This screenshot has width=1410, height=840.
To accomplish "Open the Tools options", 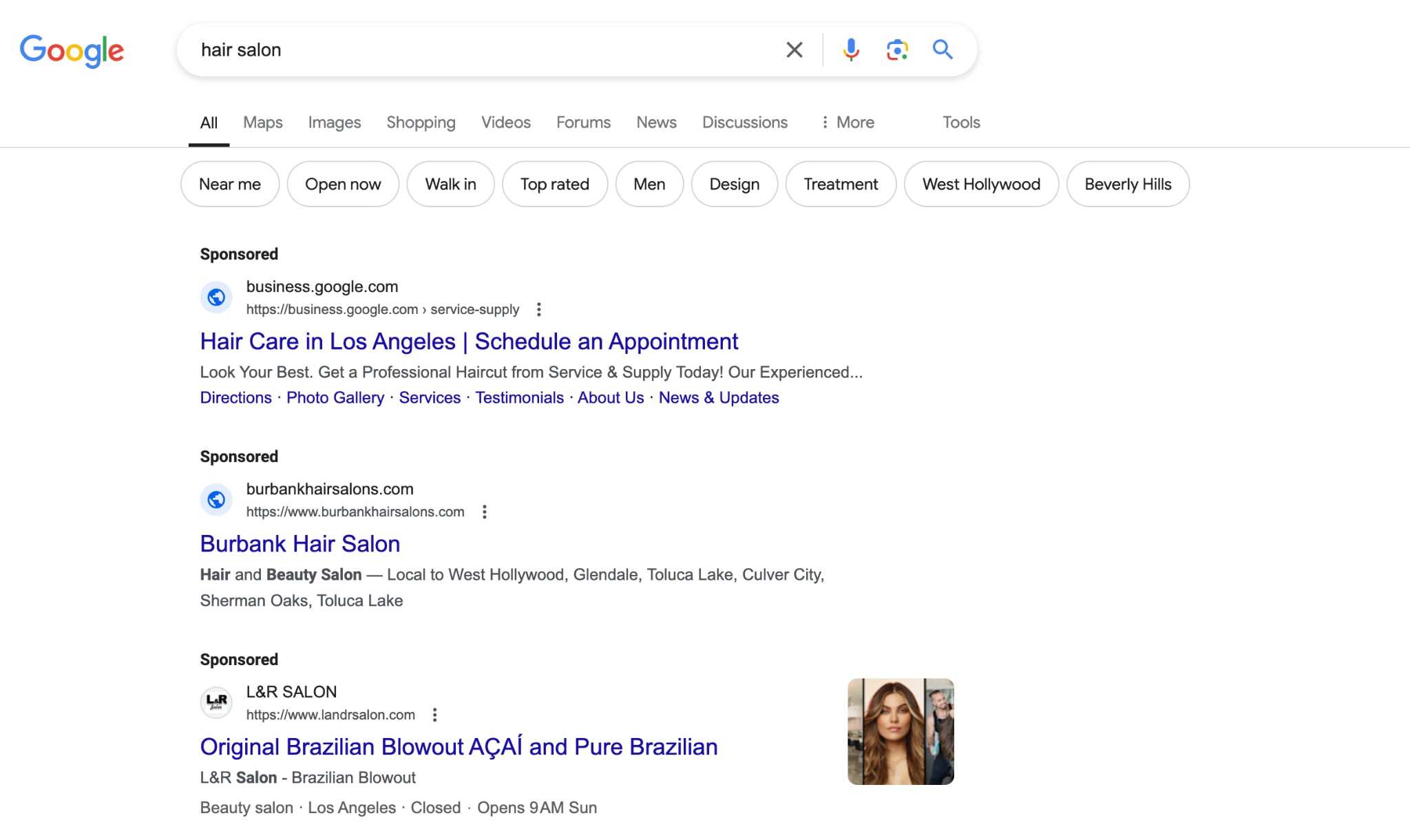I will click(961, 123).
